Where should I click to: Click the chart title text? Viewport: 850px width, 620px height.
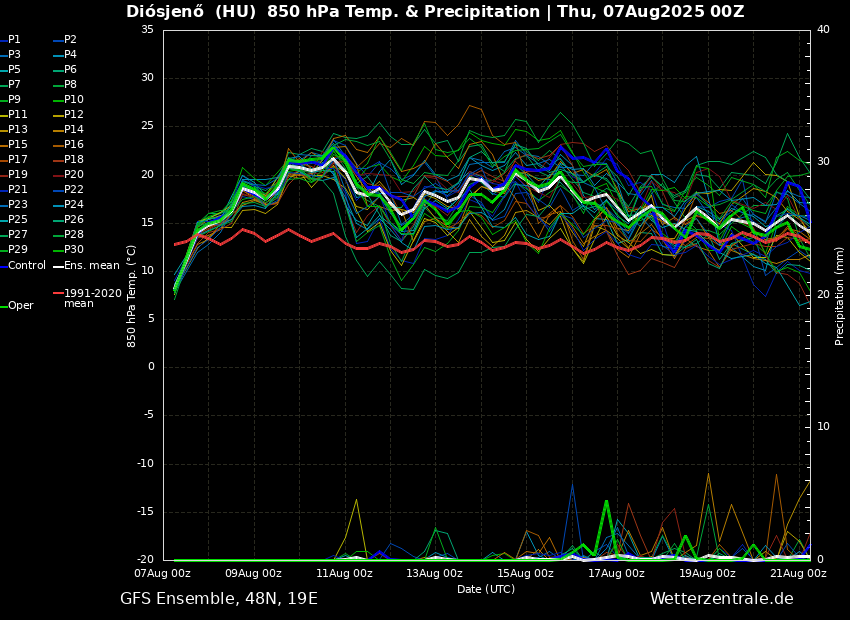pyautogui.click(x=435, y=12)
